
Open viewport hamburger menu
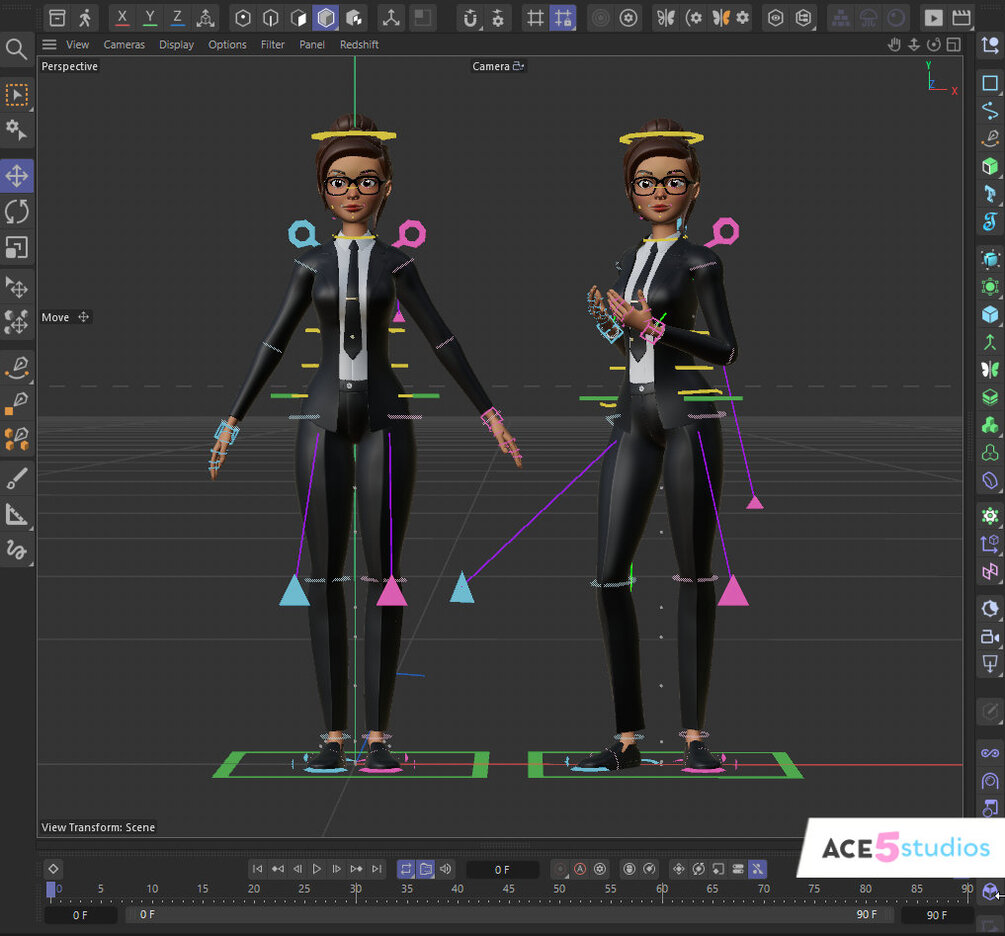point(49,44)
